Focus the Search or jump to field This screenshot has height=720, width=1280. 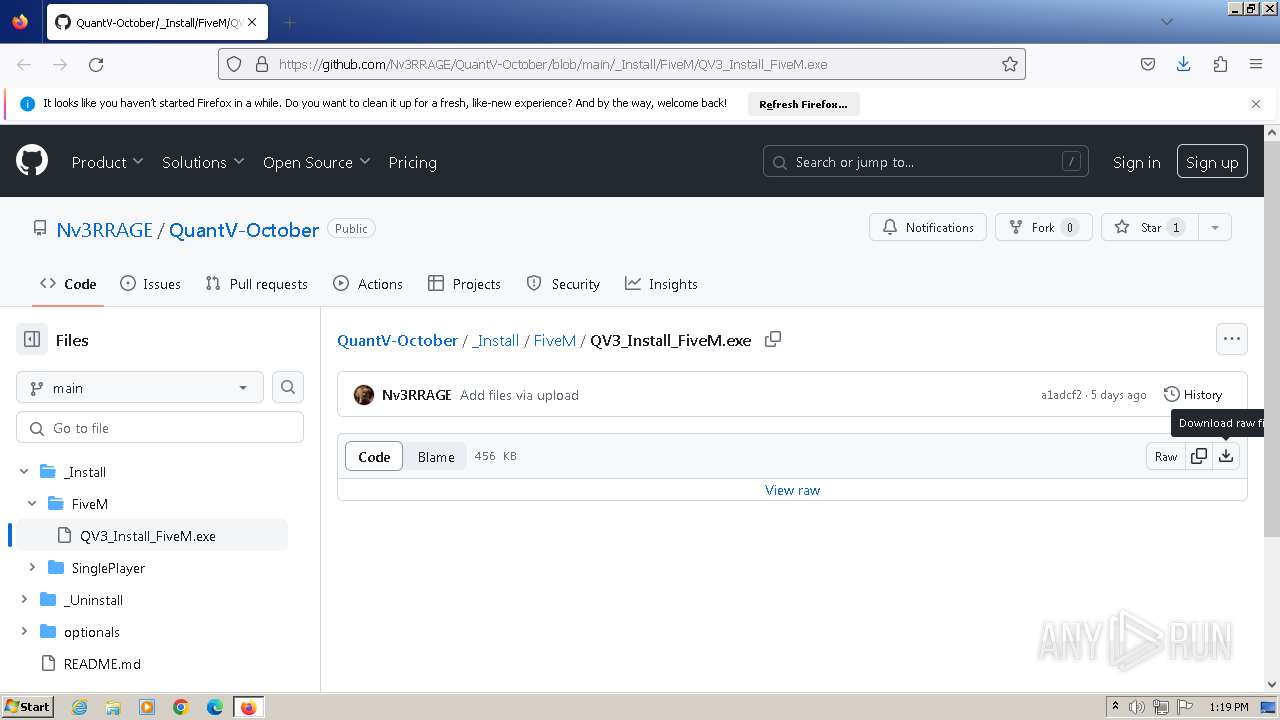926,162
